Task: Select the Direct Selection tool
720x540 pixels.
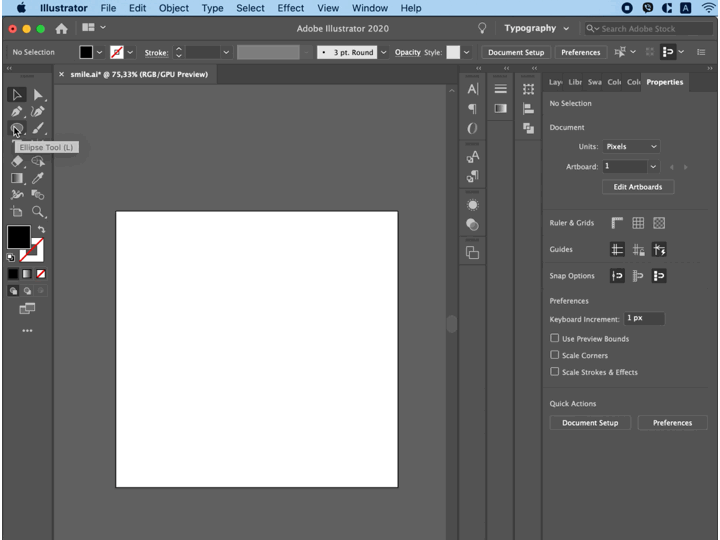Action: pyautogui.click(x=38, y=95)
